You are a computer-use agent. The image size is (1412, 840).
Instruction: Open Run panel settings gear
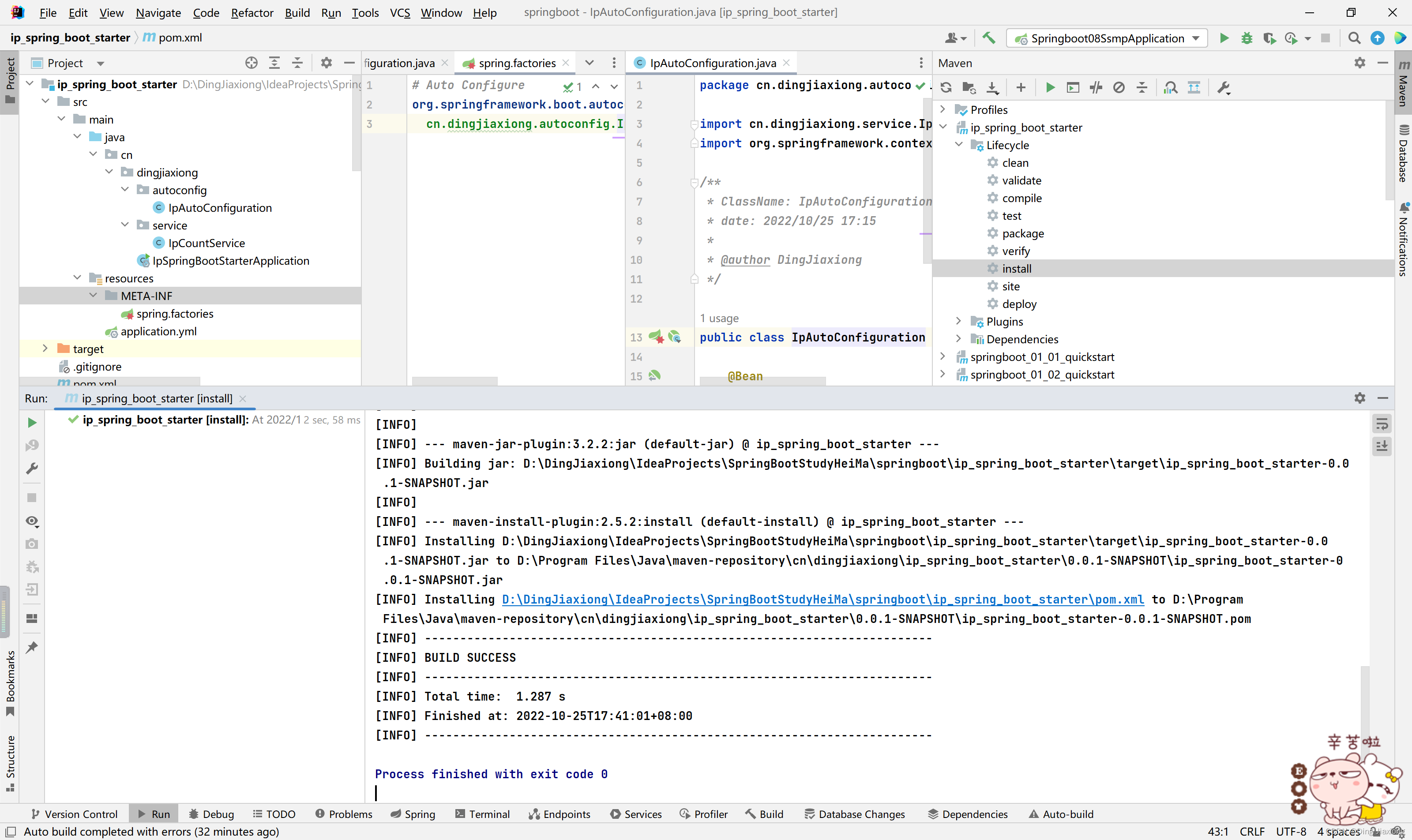[x=1360, y=398]
